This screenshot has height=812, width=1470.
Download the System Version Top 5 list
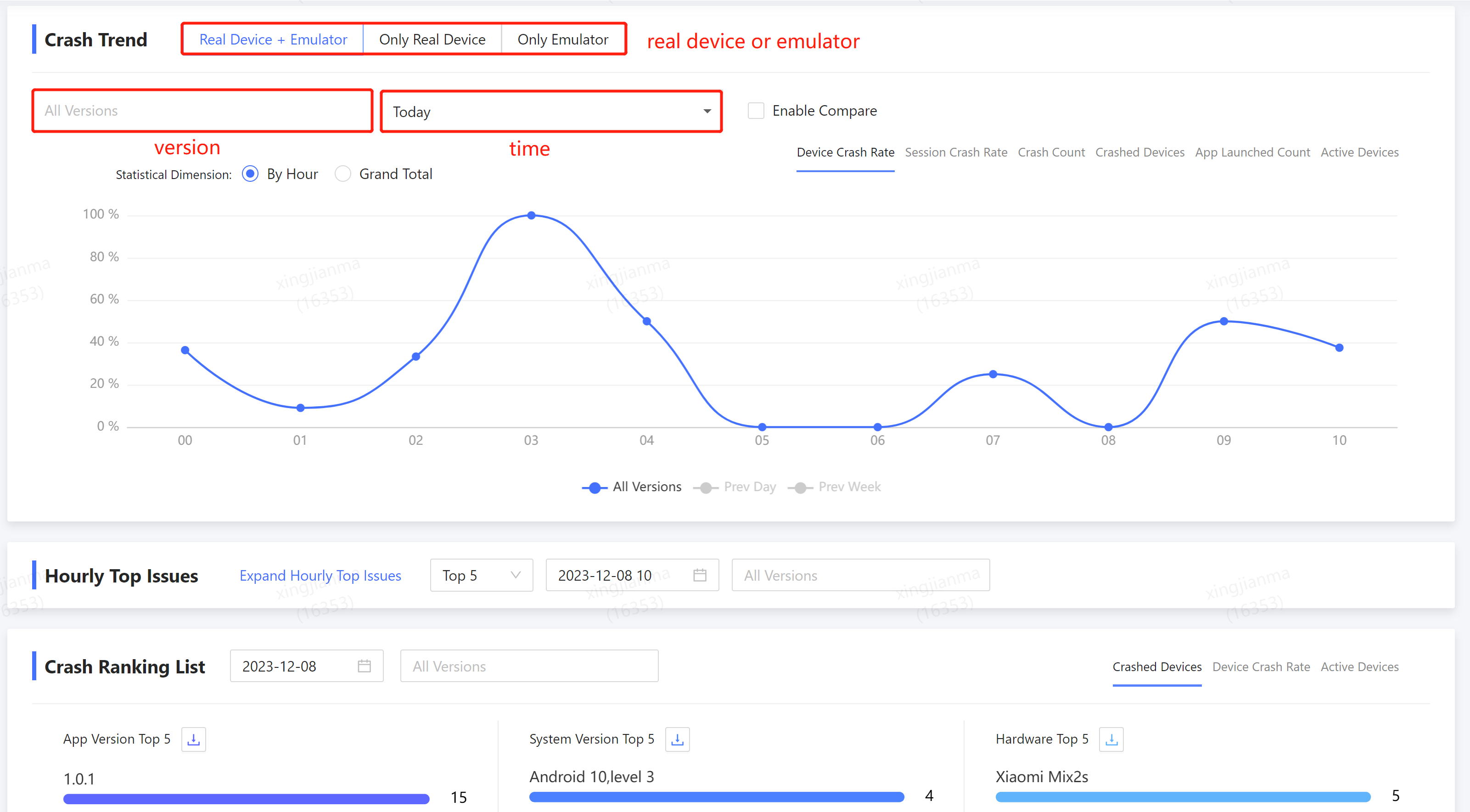[x=677, y=739]
